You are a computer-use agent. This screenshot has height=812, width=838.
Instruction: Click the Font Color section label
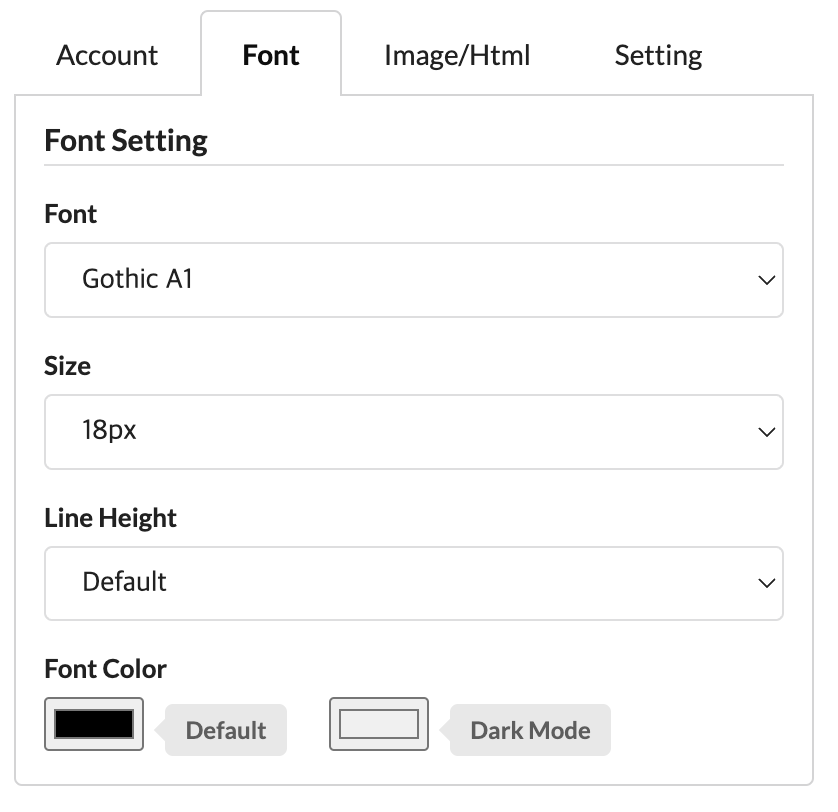pyautogui.click(x=105, y=668)
